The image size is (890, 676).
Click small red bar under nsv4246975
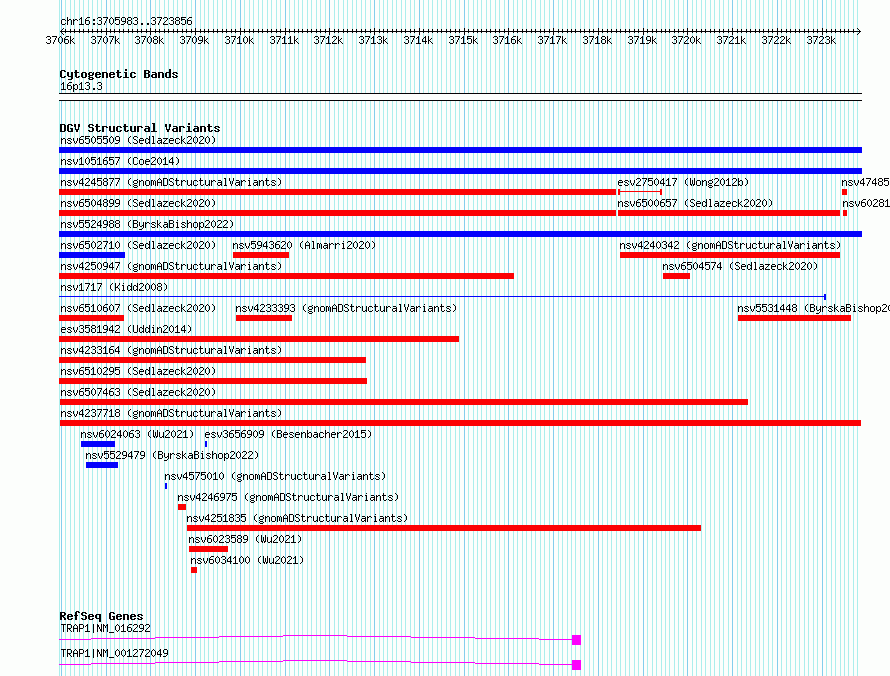[182, 507]
